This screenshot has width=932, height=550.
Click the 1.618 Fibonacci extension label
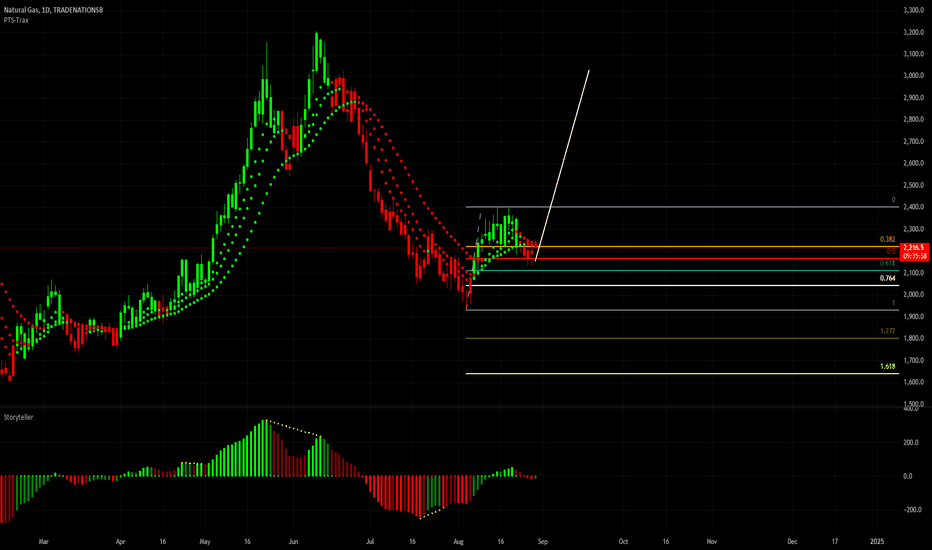tap(887, 366)
